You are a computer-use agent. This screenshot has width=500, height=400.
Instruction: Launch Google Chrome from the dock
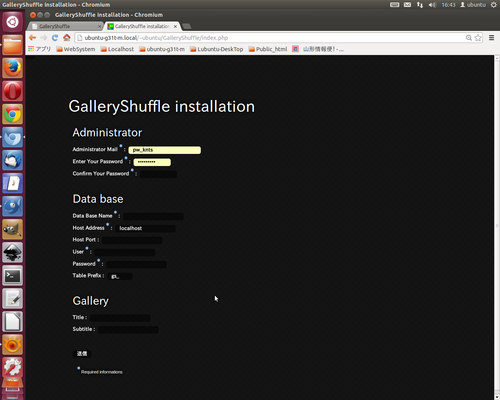(13, 114)
